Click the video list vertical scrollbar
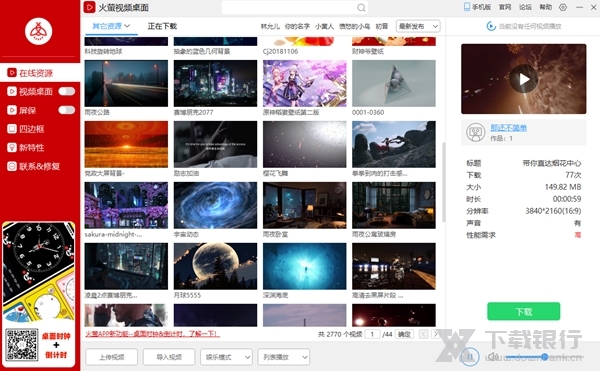 [x=443, y=182]
